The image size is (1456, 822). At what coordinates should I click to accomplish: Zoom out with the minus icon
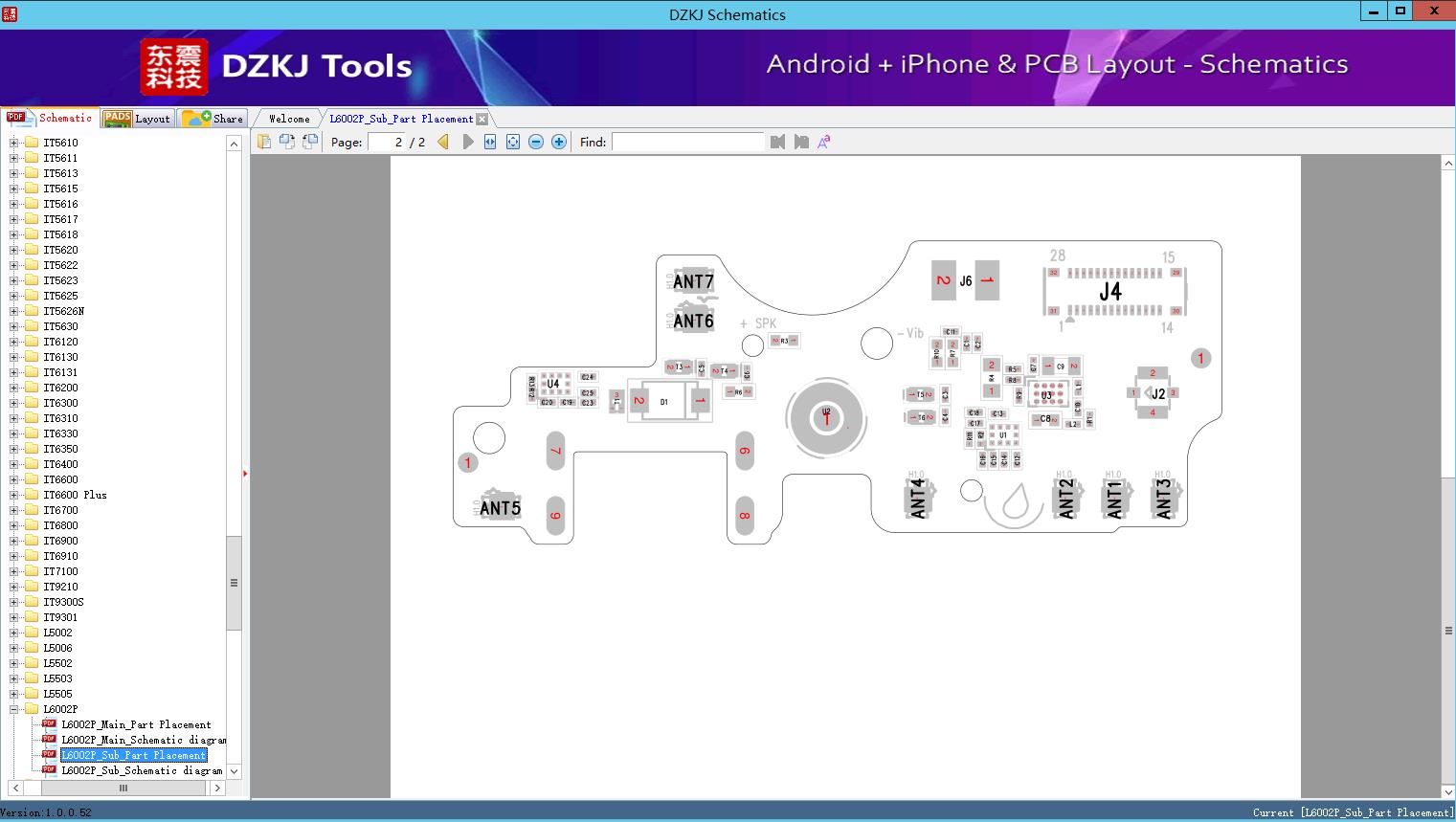tap(536, 142)
